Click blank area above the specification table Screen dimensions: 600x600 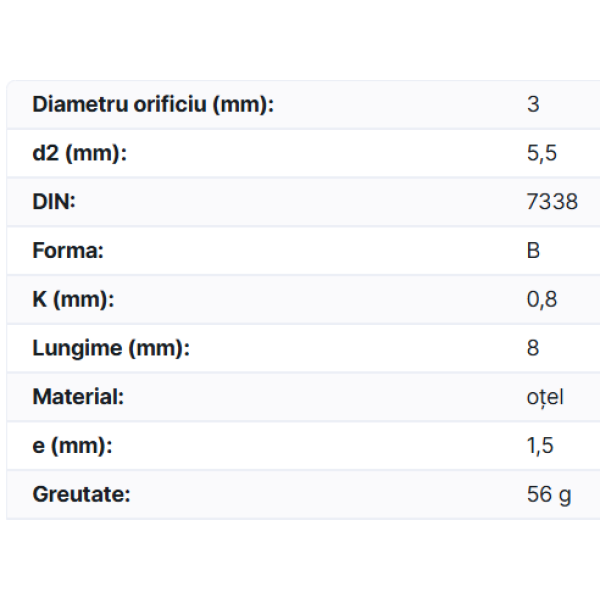coord(300,40)
